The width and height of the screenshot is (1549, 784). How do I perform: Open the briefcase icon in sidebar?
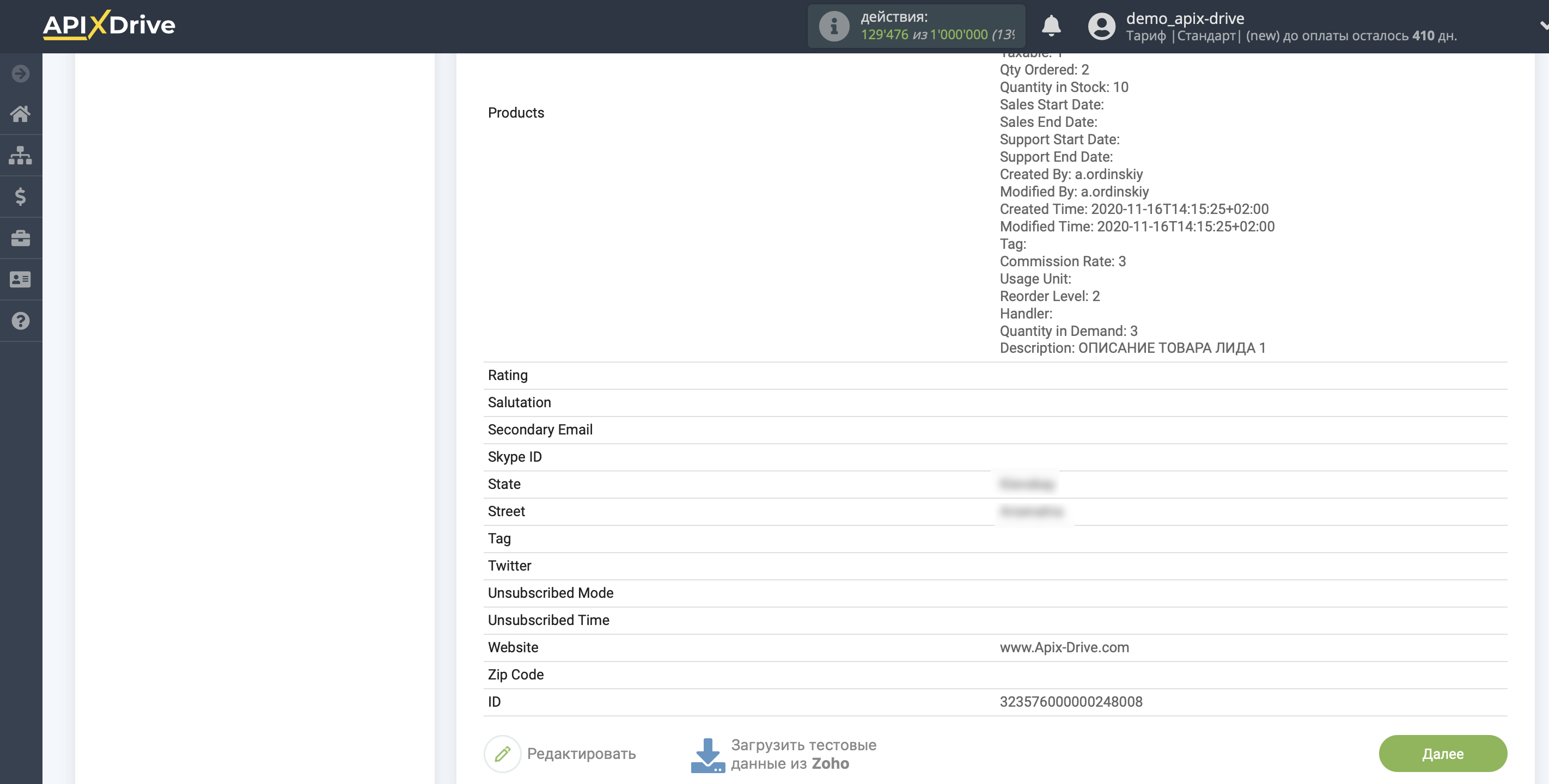pyautogui.click(x=21, y=238)
